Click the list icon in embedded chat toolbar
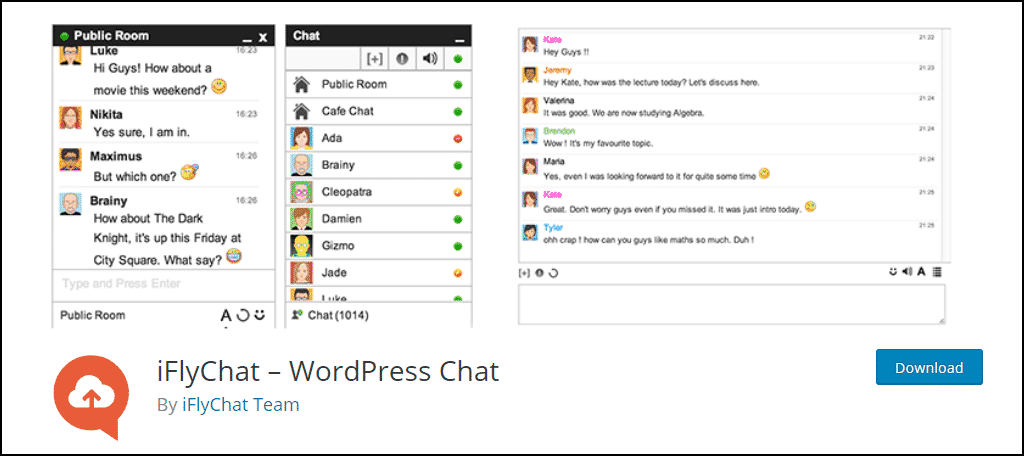The width and height of the screenshot is (1024, 456). coord(937,272)
